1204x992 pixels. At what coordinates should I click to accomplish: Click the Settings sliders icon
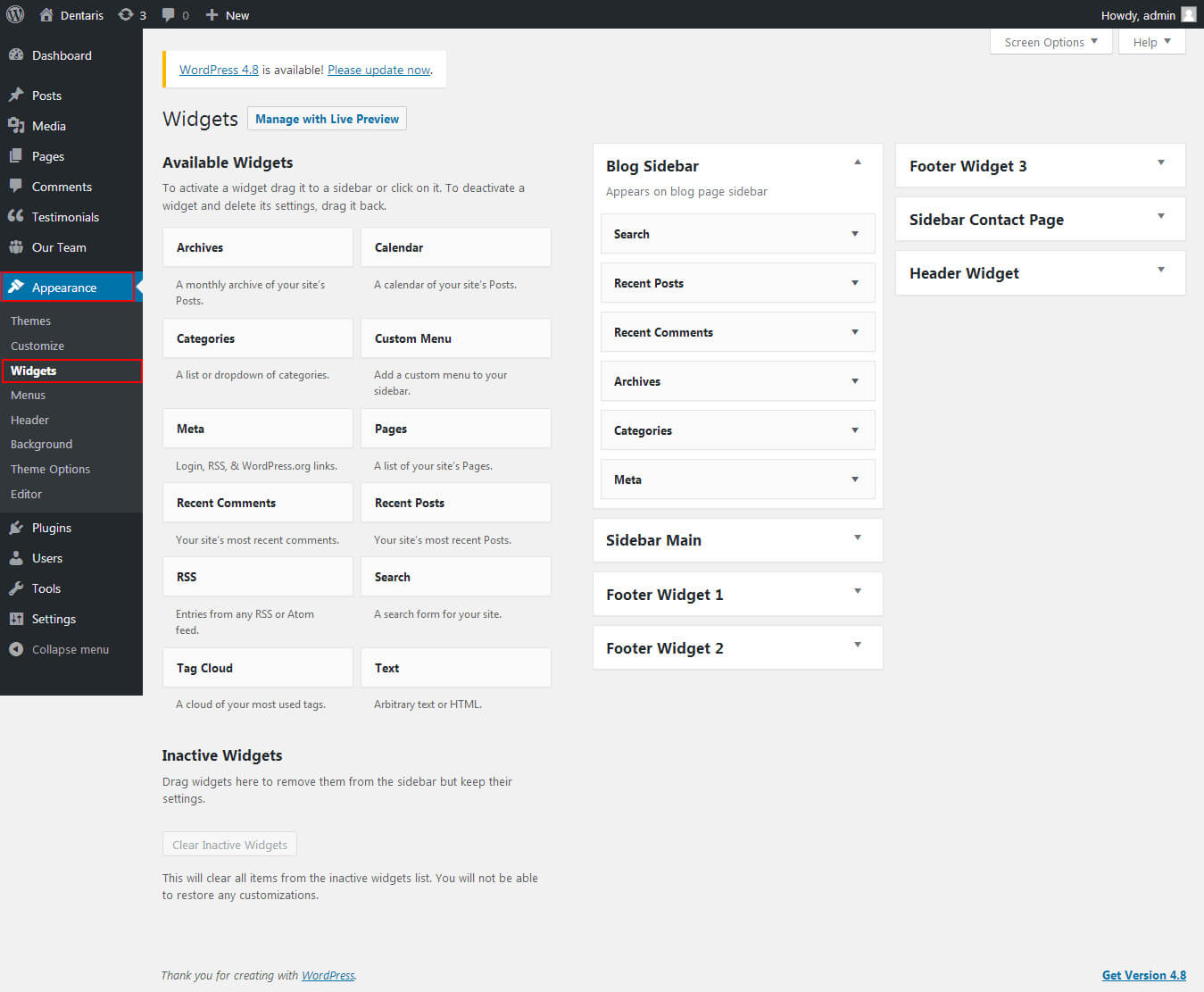tap(16, 618)
